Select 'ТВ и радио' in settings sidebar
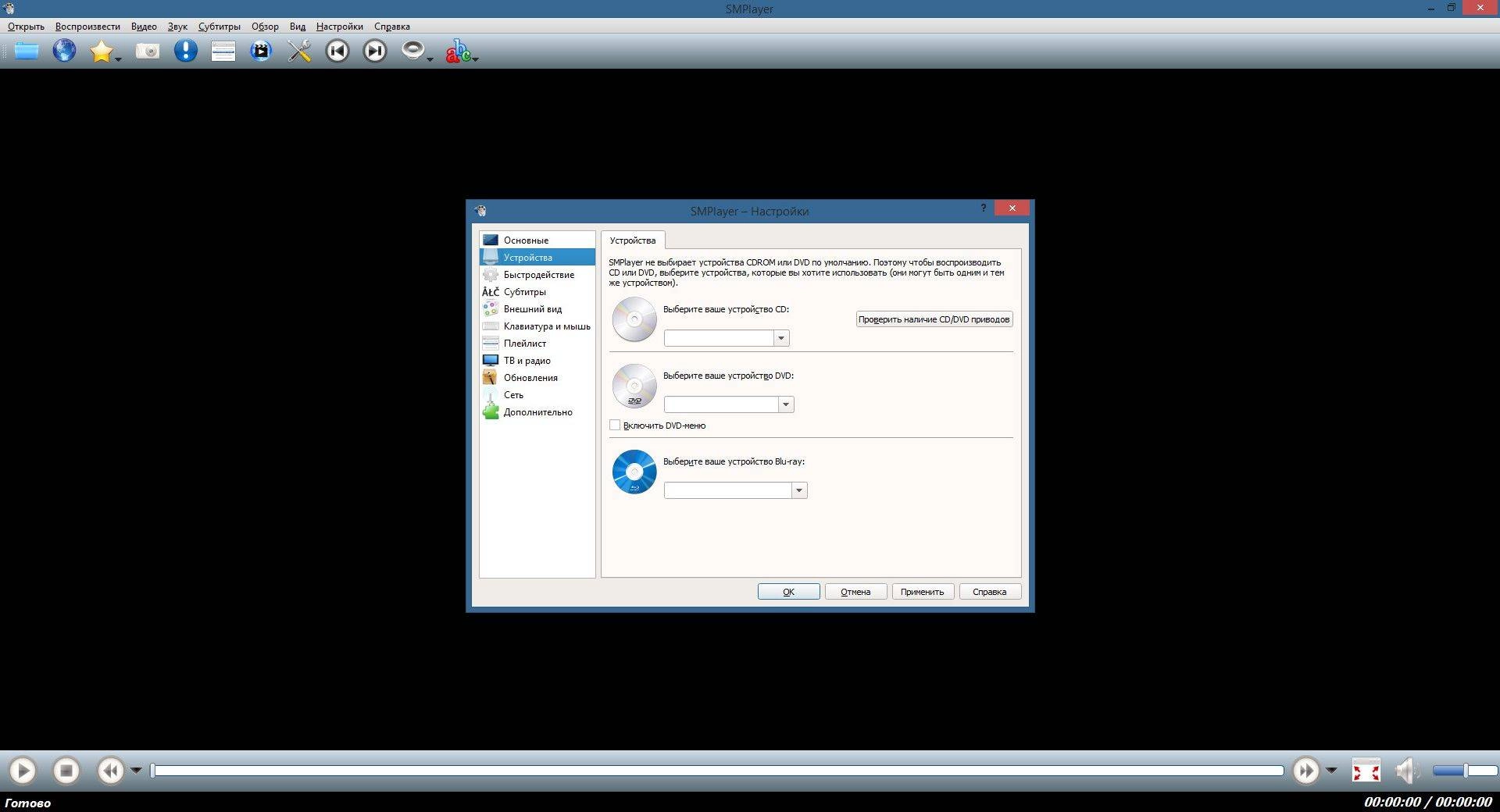 coord(537,361)
